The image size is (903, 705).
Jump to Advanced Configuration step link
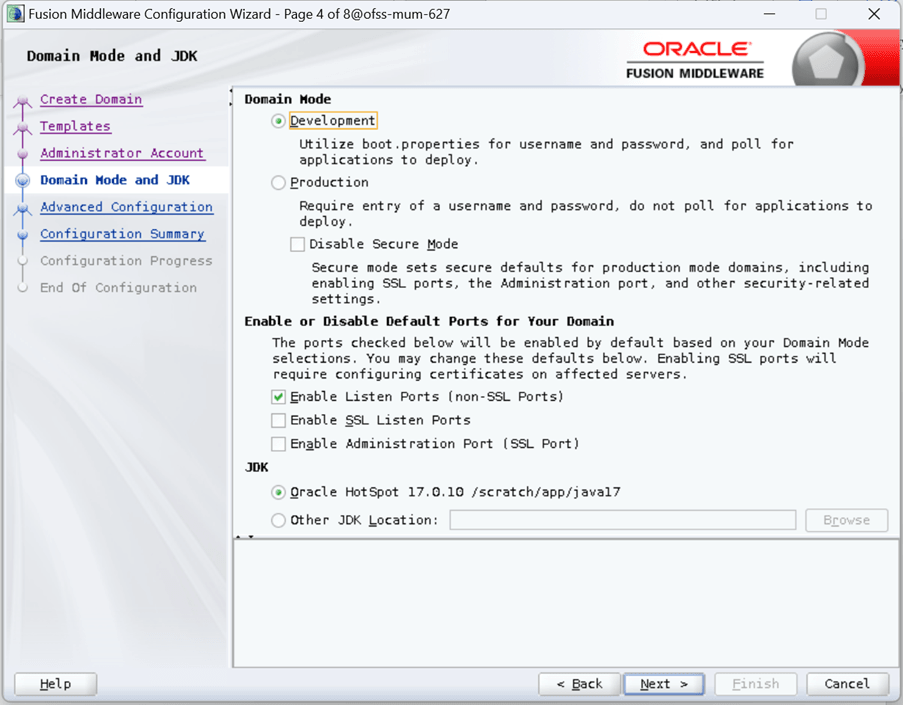click(x=126, y=207)
